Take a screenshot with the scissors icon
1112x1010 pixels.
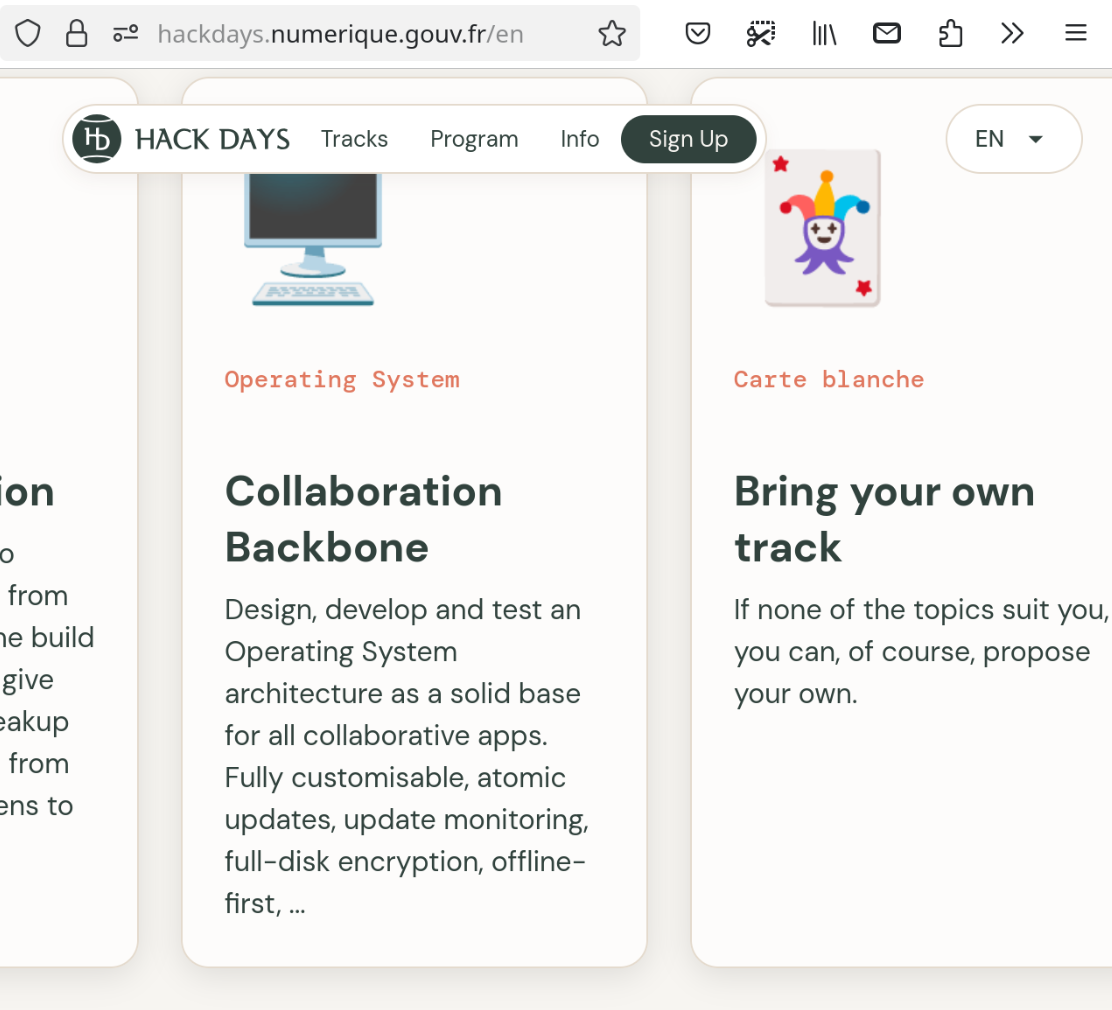(761, 34)
